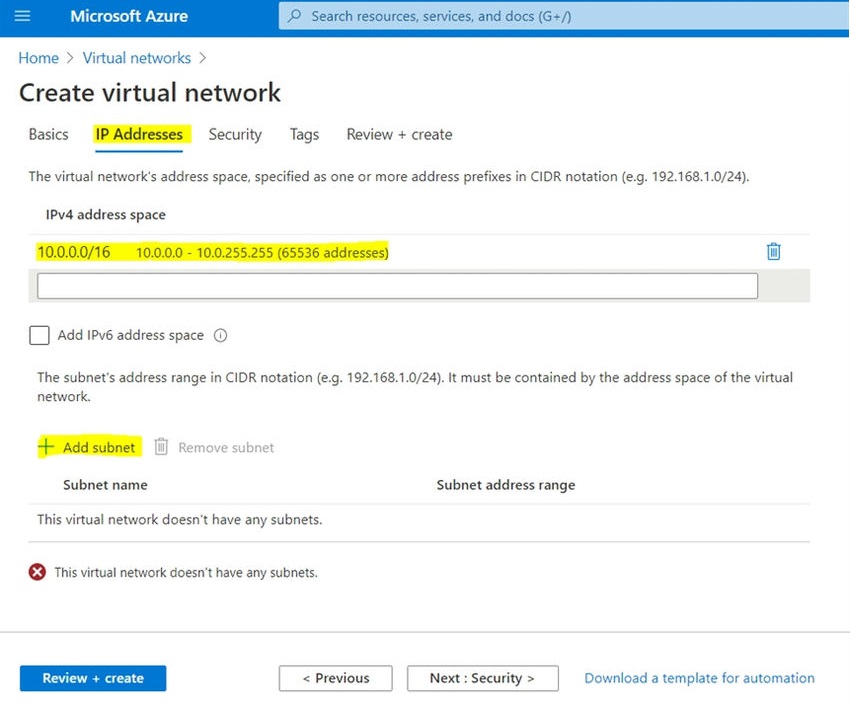Click the empty IPv4 address space input field
Image resolution: width=850 pixels, height=707 pixels.
coord(398,285)
